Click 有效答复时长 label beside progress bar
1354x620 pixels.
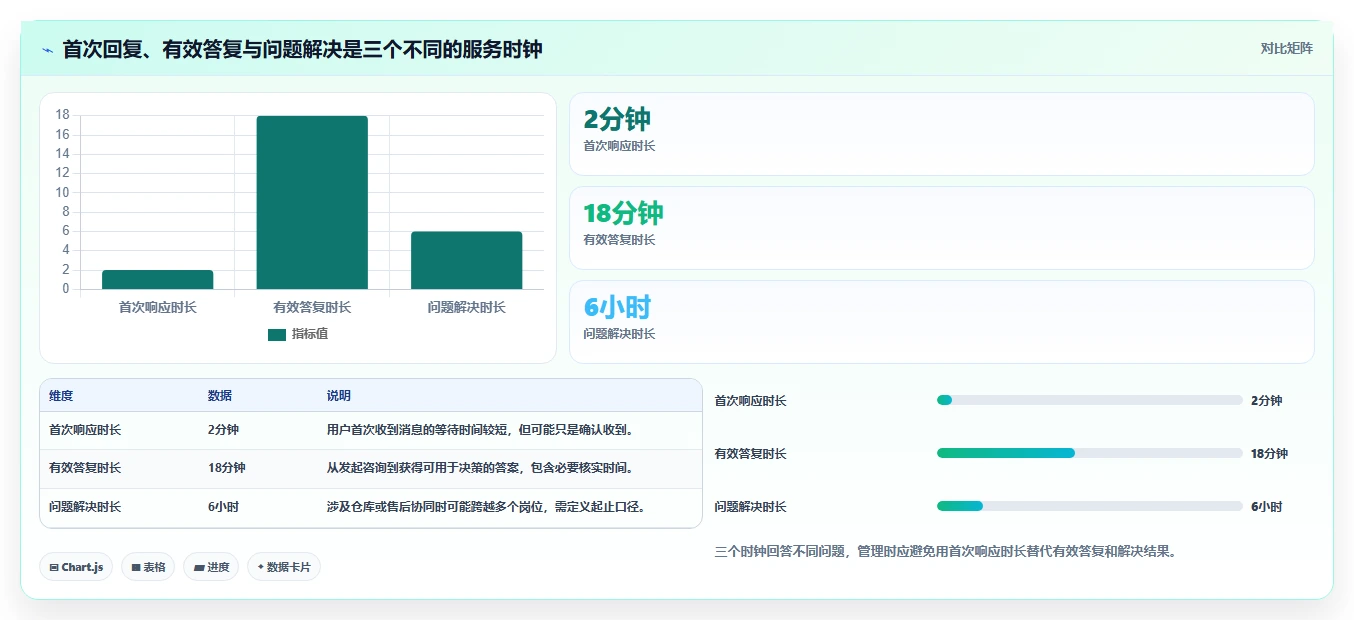click(x=751, y=454)
